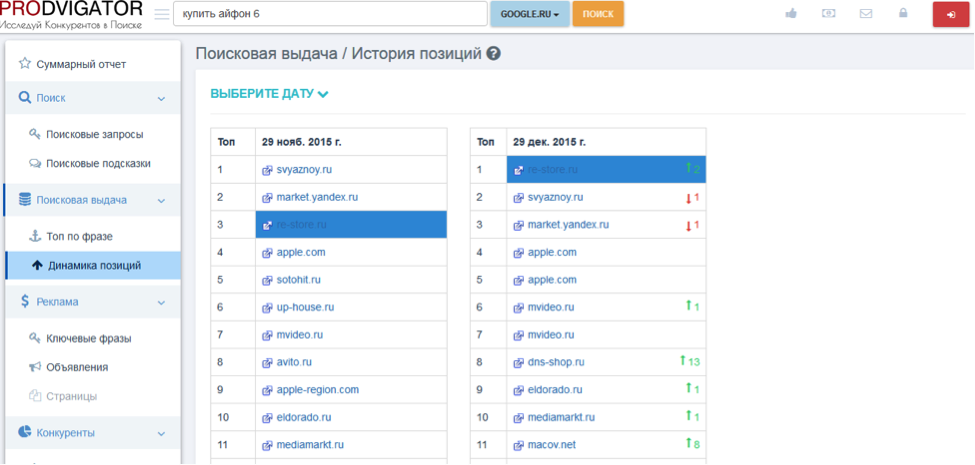Image resolution: width=975 pixels, height=465 pixels.
Task: Open Поисковые запросы in sidebar
Action: pos(93,134)
